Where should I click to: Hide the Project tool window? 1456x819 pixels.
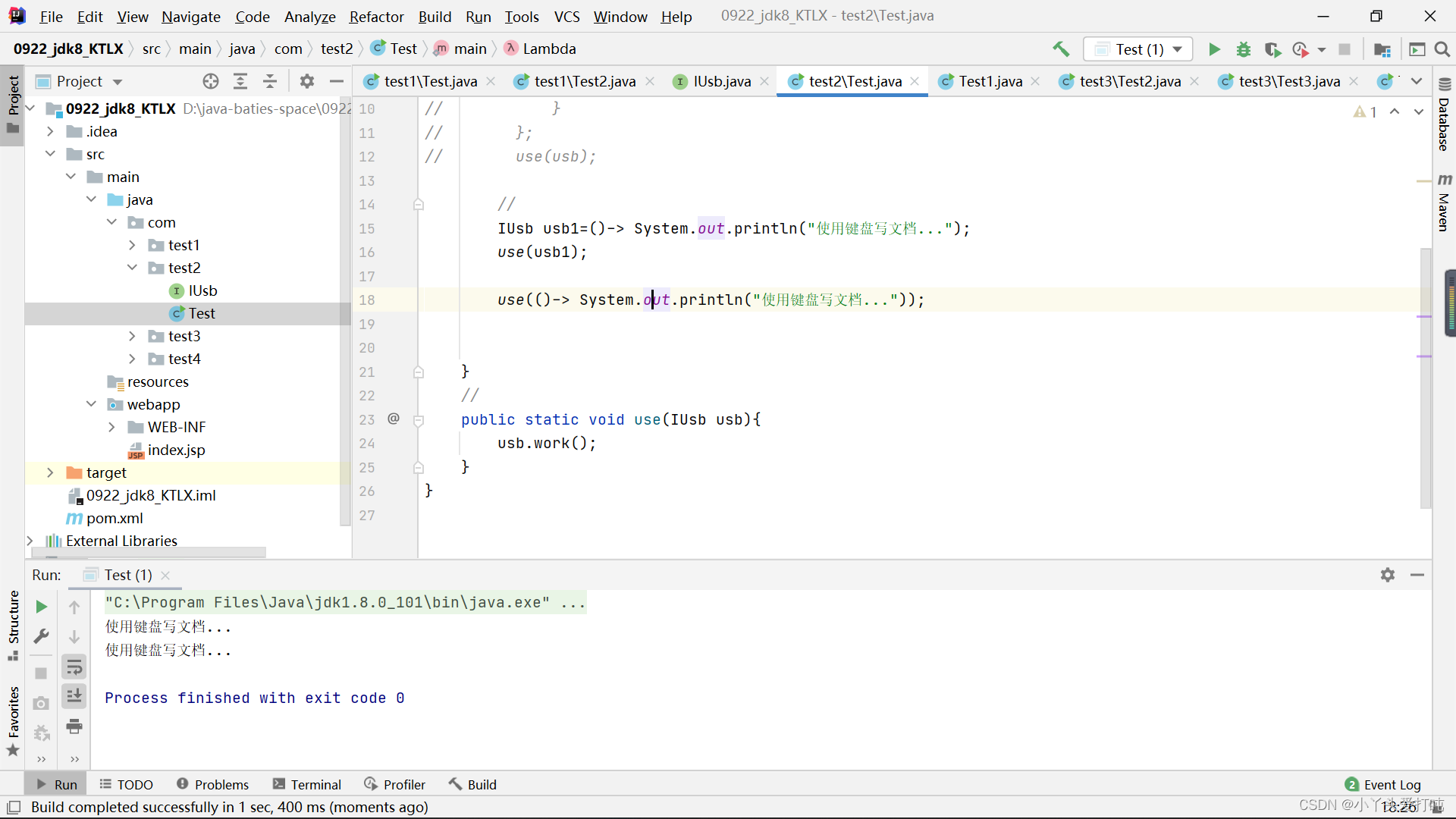pyautogui.click(x=337, y=81)
